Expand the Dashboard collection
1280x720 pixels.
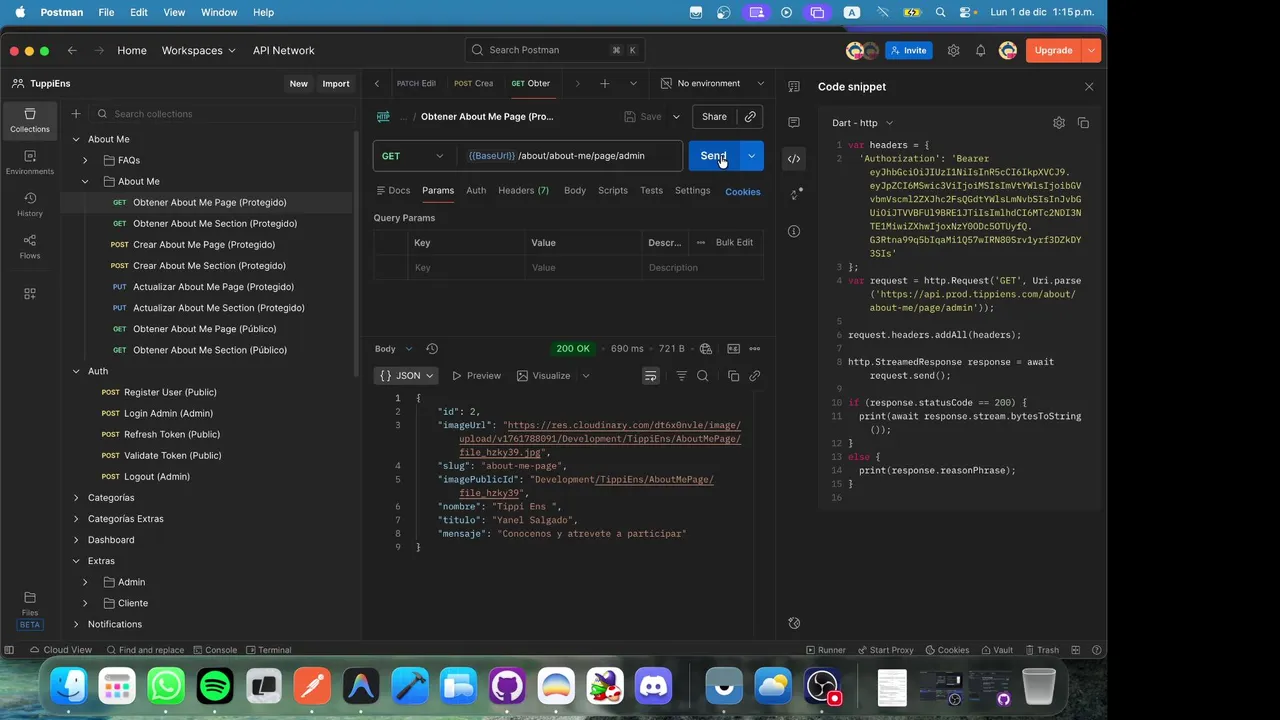[76, 540]
